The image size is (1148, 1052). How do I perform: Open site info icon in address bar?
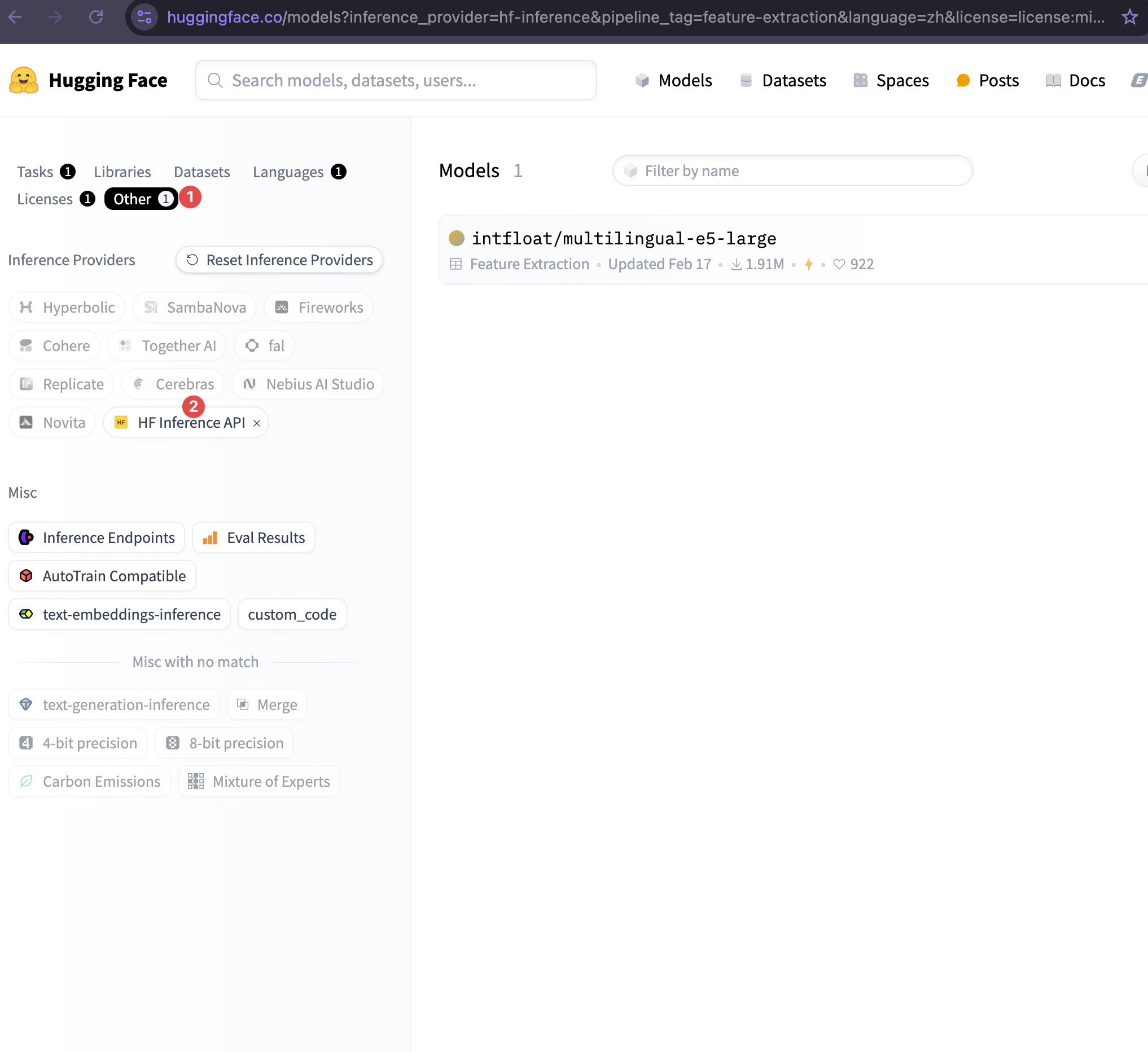(x=144, y=17)
